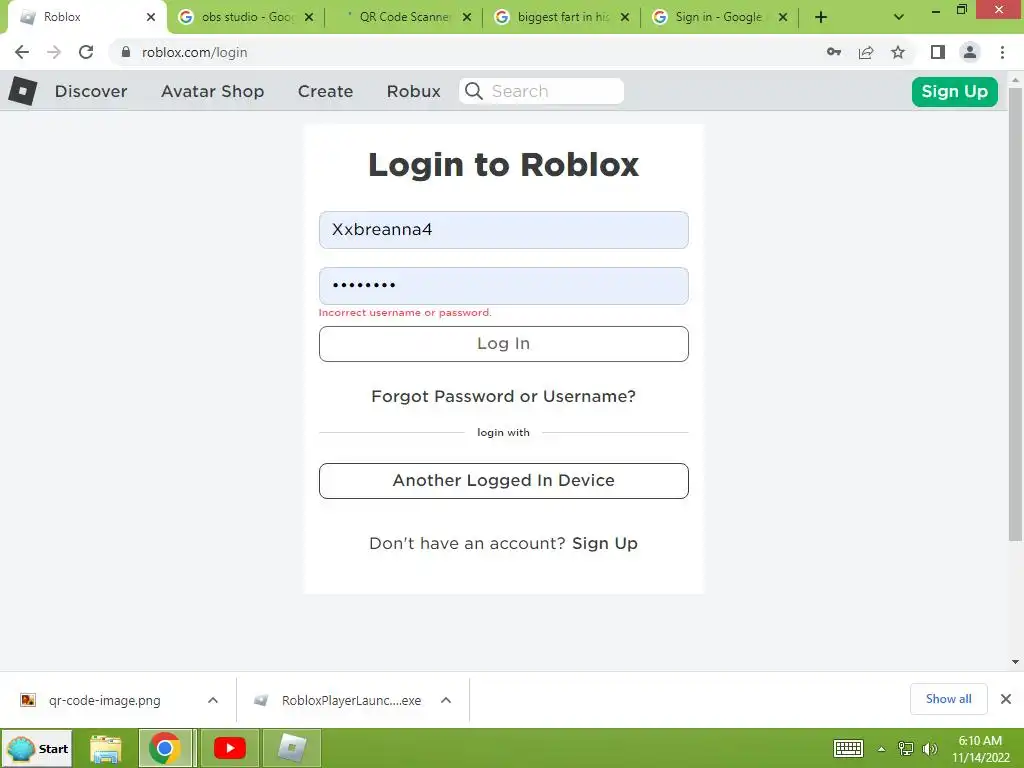Viewport: 1024px width, 768px height.
Task: Bookmark this page with the star icon
Action: pos(898,52)
